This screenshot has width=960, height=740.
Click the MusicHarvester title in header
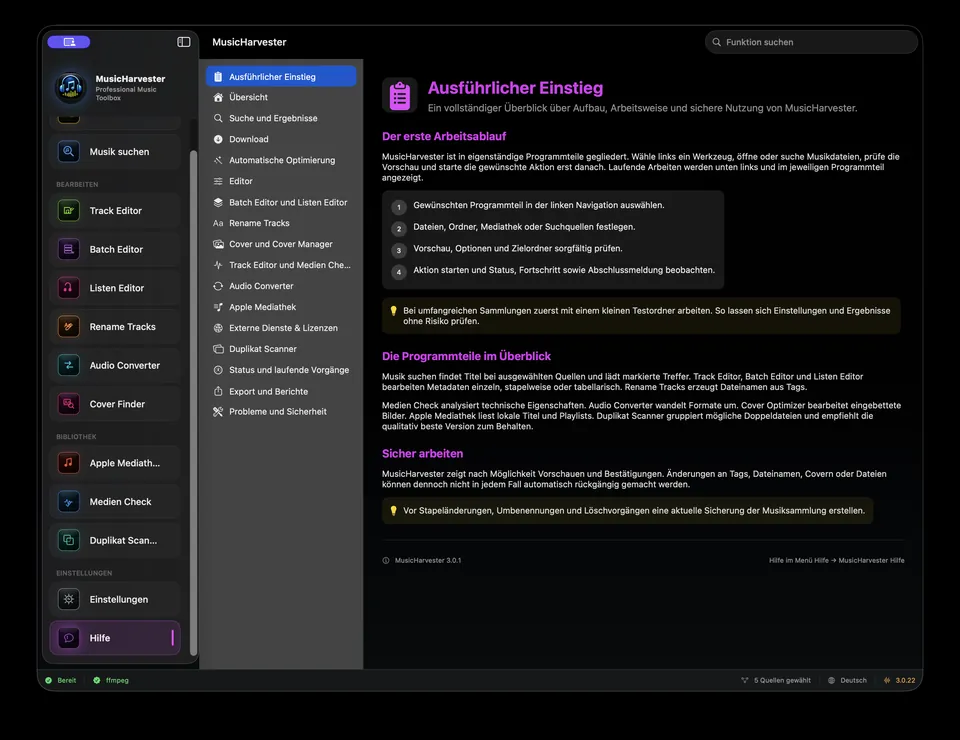249,42
